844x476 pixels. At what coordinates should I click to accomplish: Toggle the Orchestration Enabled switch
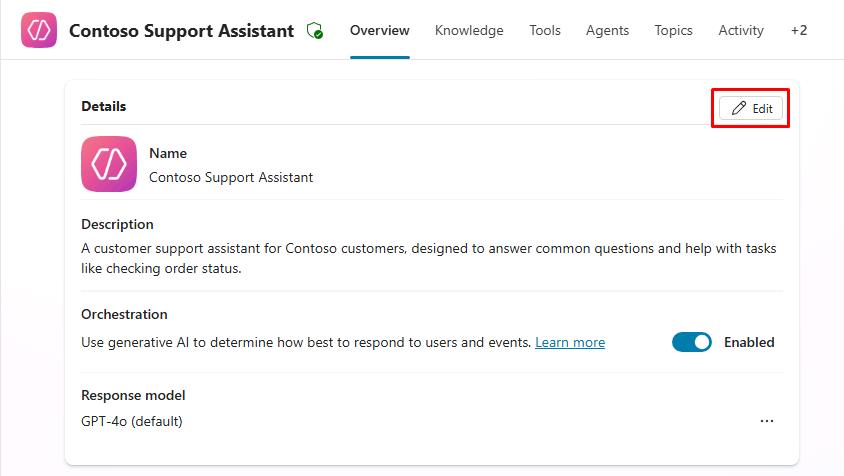pyautogui.click(x=691, y=342)
